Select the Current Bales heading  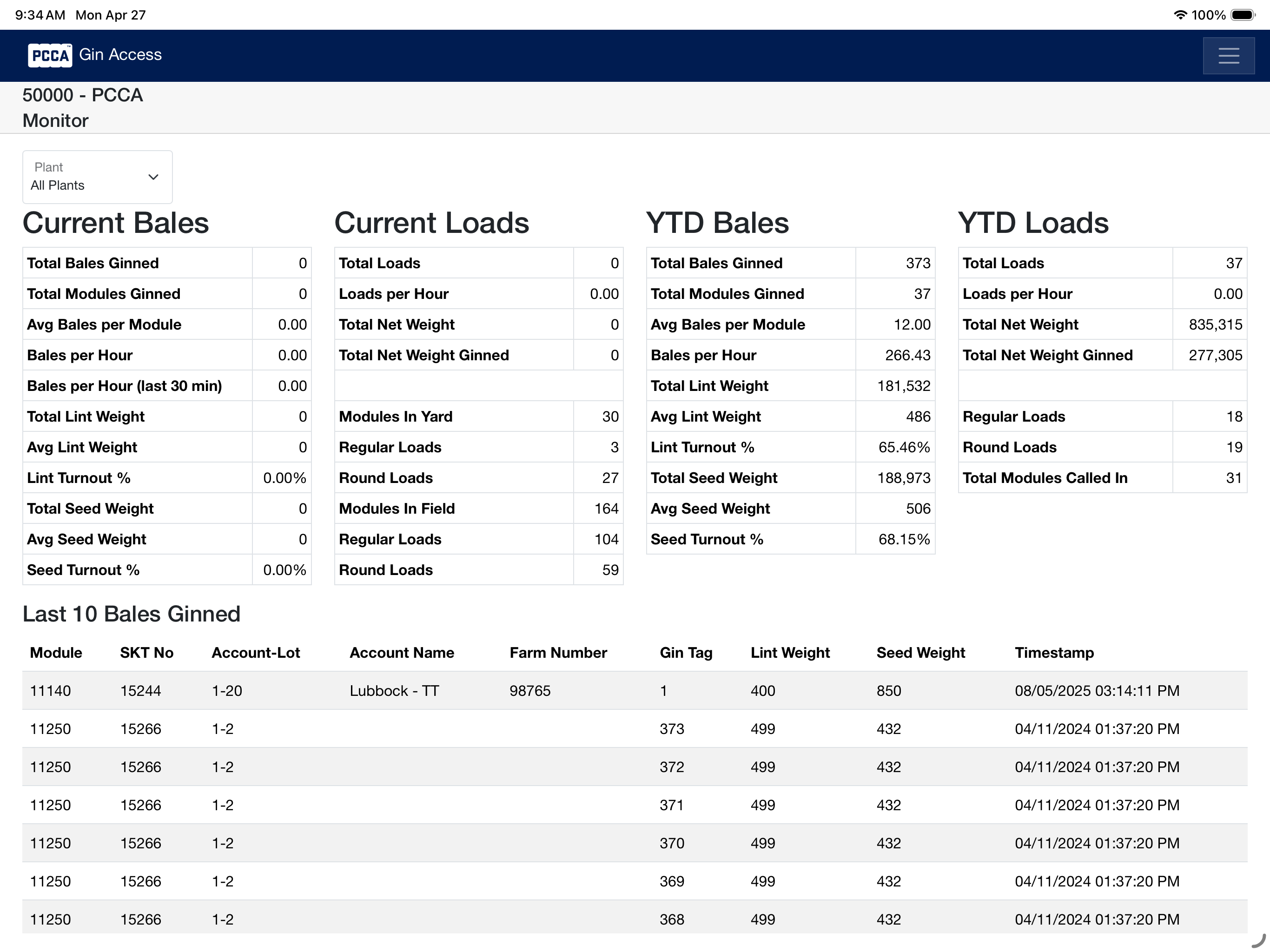pyautogui.click(x=115, y=223)
